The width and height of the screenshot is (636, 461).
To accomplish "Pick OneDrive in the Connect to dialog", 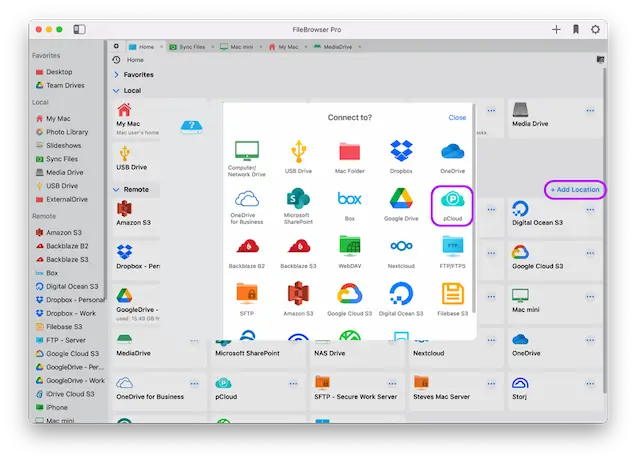I will [452, 157].
